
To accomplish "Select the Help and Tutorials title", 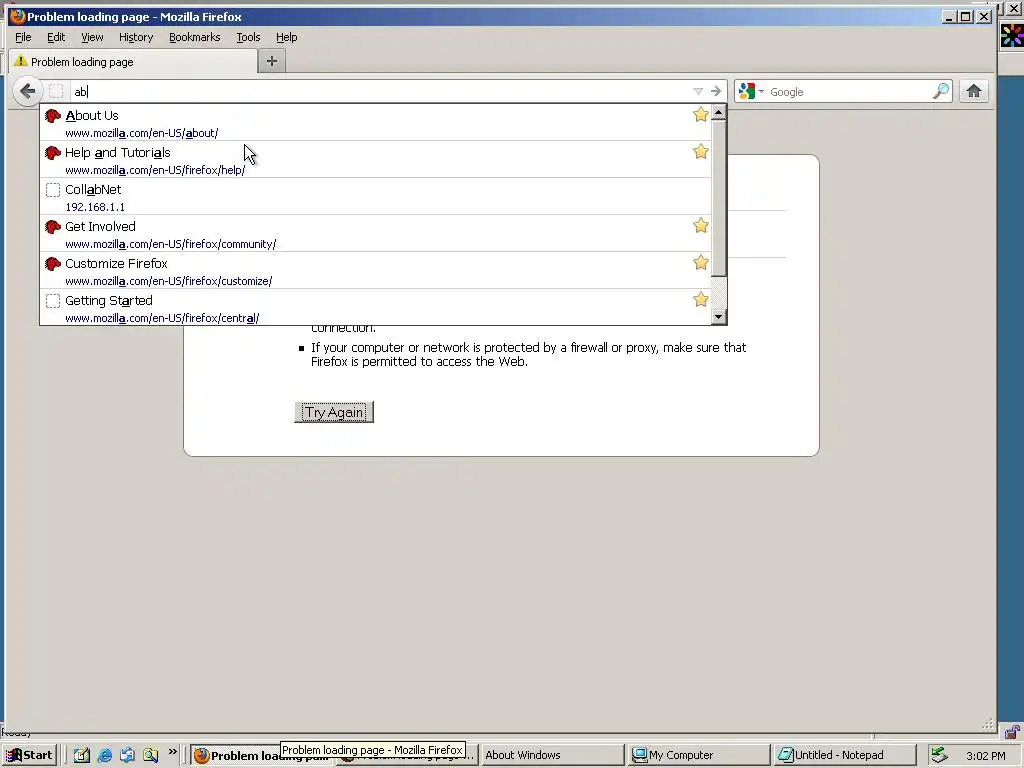I will [x=118, y=153].
